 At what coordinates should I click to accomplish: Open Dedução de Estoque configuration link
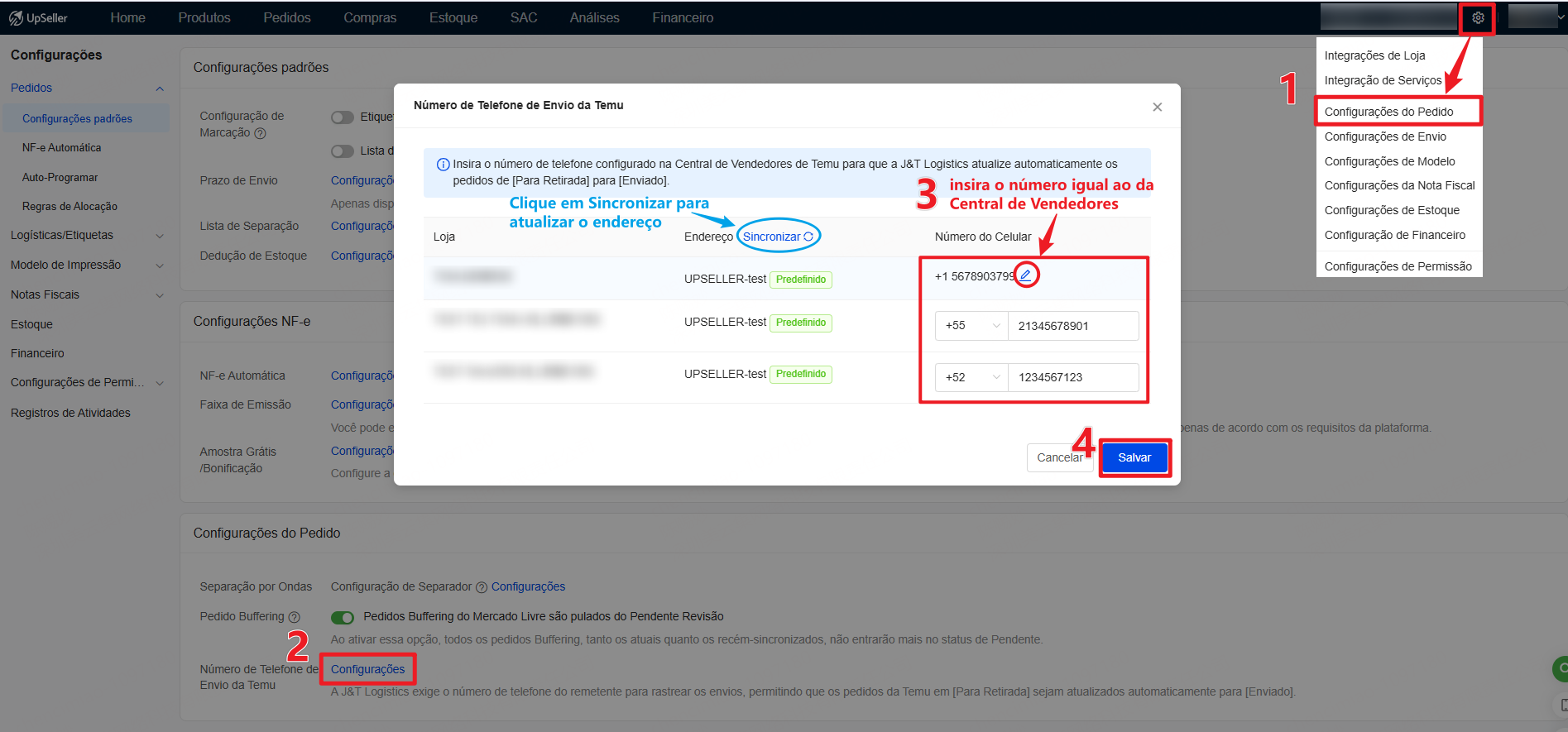362,256
